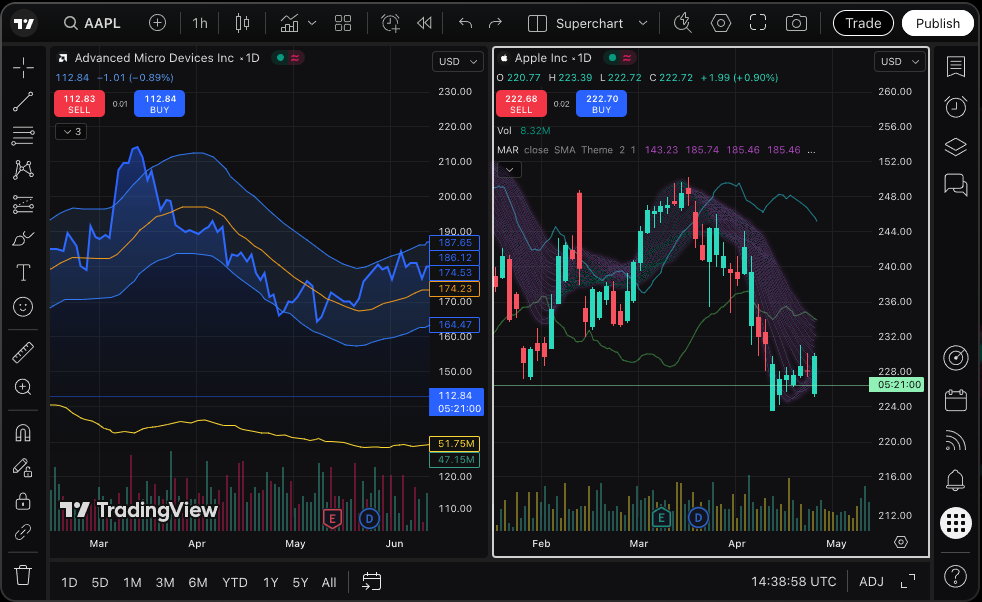Open the USD currency dropdown on AMD chart
The width and height of the screenshot is (982, 602).
pyautogui.click(x=458, y=61)
